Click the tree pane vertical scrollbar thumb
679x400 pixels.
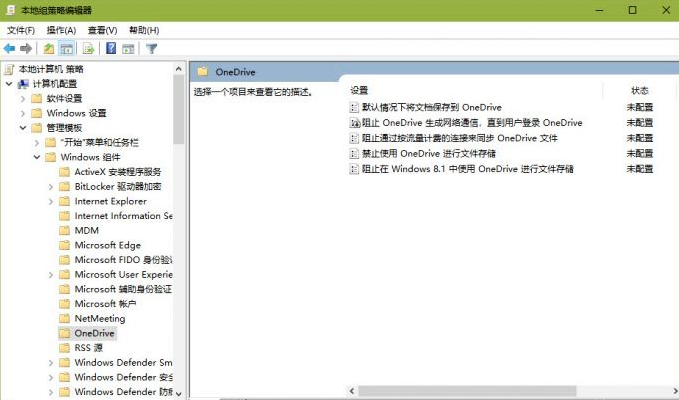click(x=179, y=109)
